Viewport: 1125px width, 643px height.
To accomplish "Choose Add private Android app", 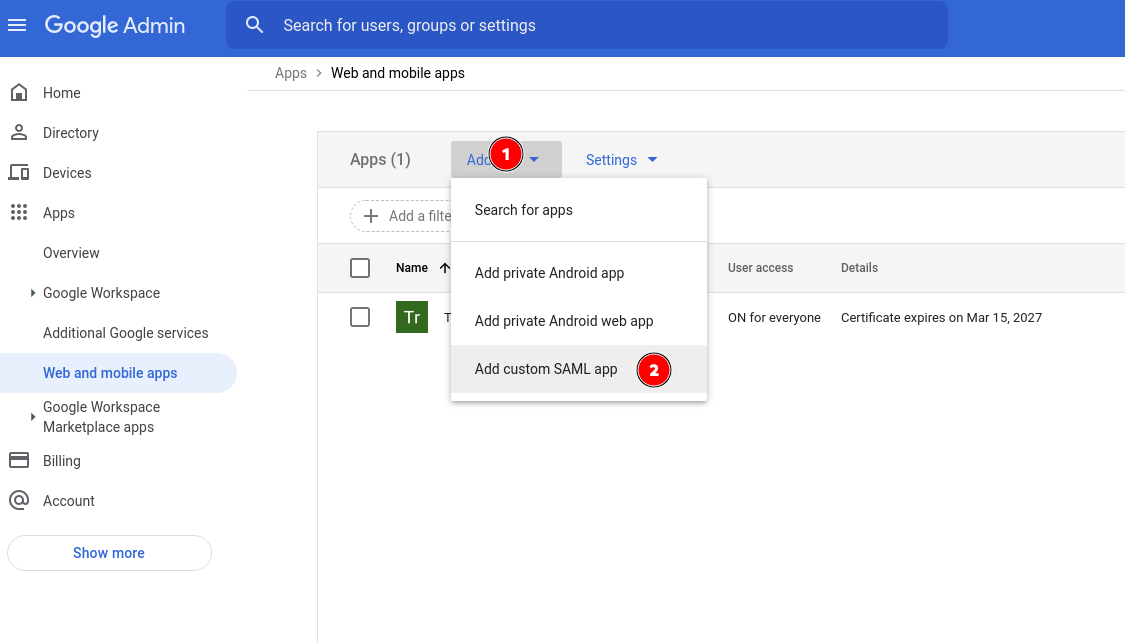I will [x=549, y=273].
